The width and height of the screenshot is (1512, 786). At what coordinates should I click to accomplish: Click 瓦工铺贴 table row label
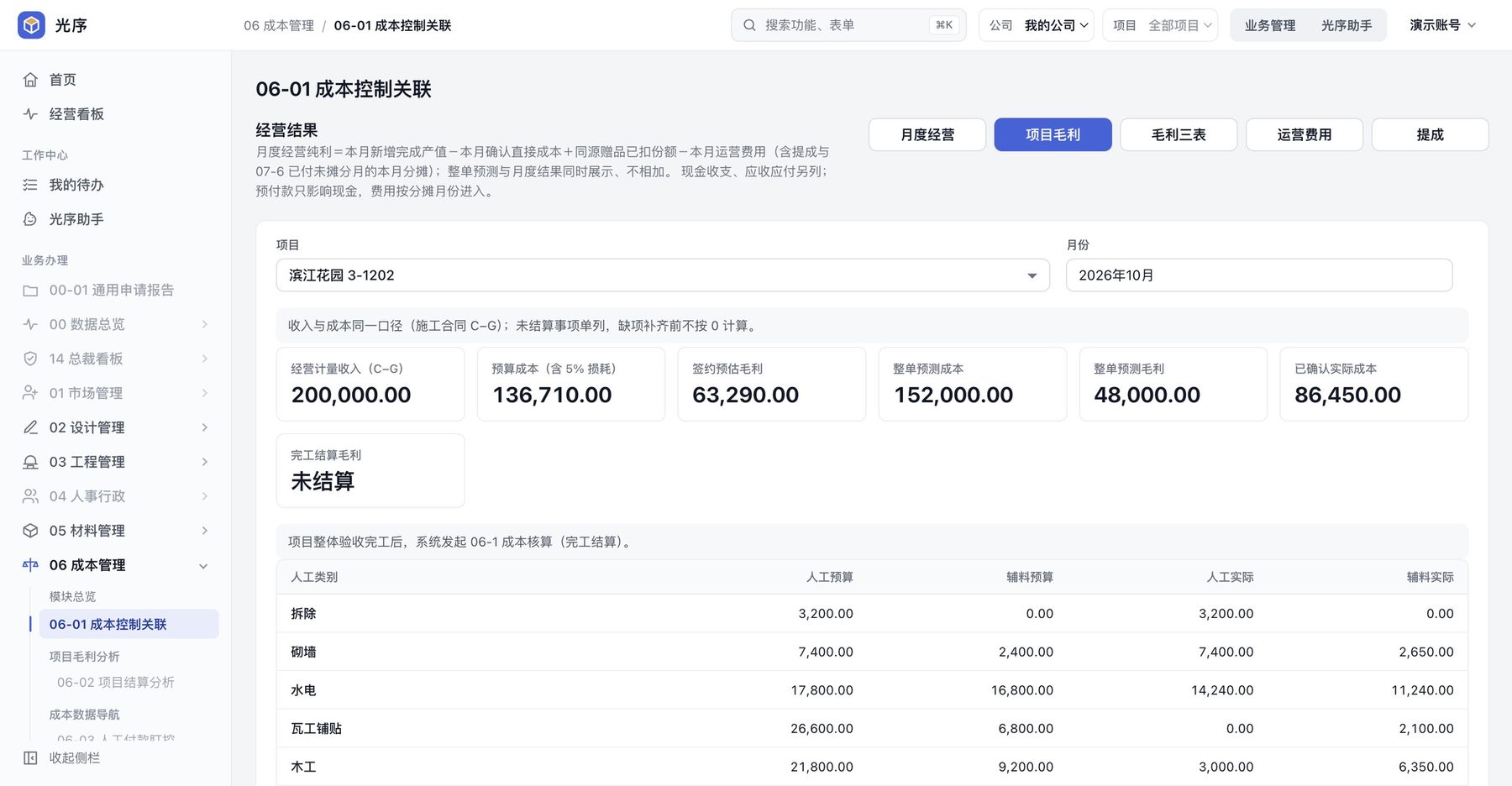click(317, 729)
